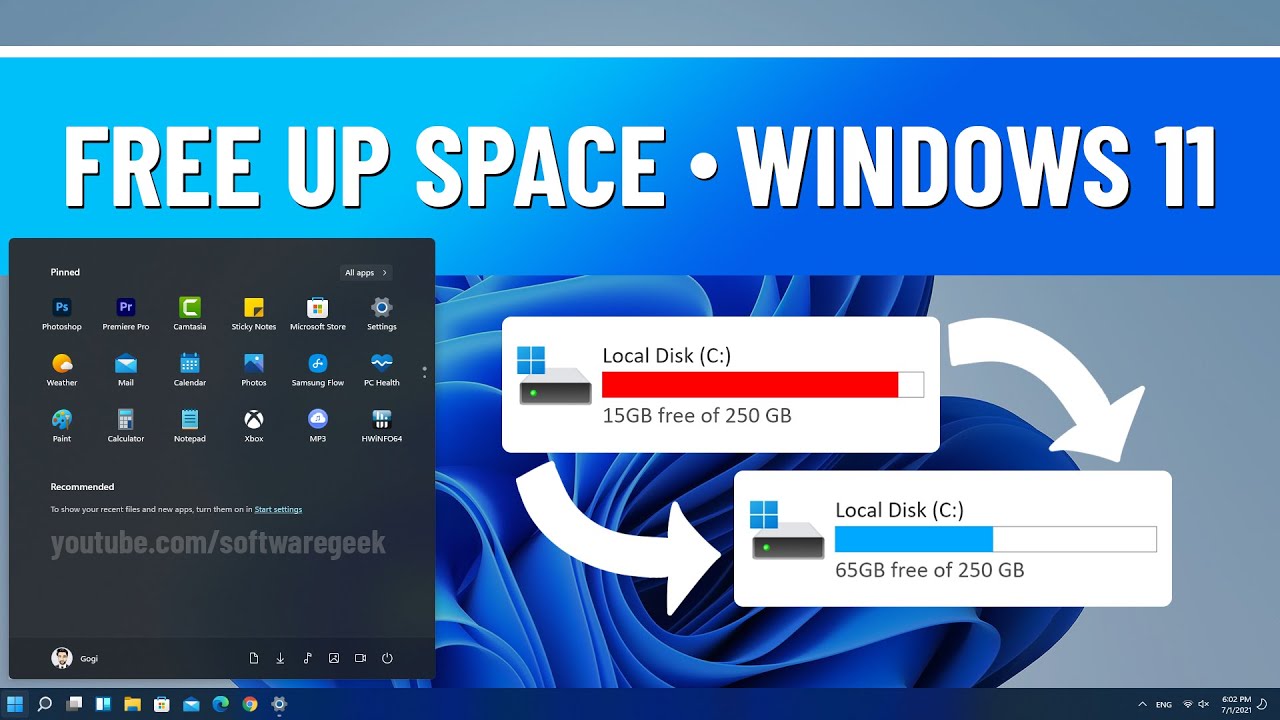The image size is (1280, 720).
Task: Open the Calendar app
Action: (x=190, y=369)
